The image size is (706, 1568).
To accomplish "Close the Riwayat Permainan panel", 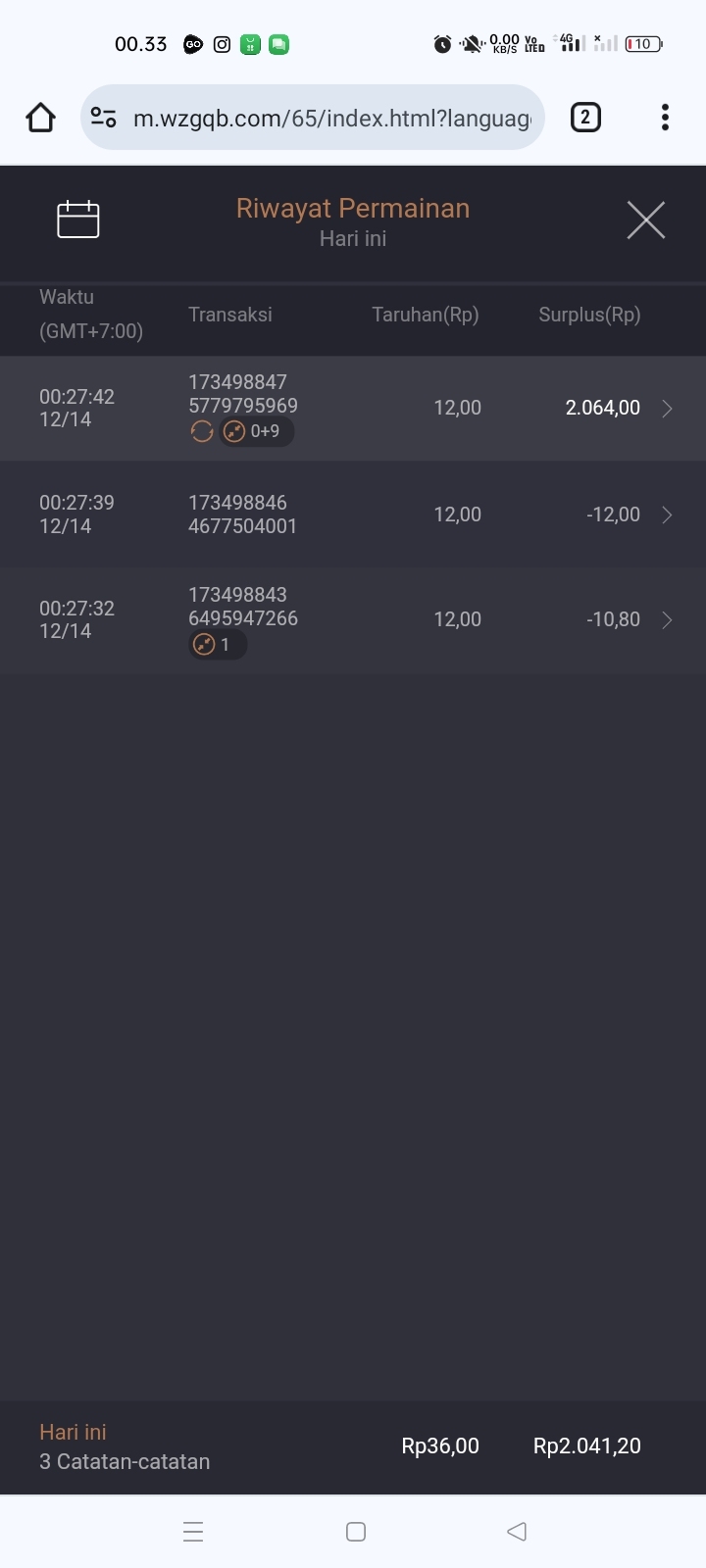I will (645, 220).
